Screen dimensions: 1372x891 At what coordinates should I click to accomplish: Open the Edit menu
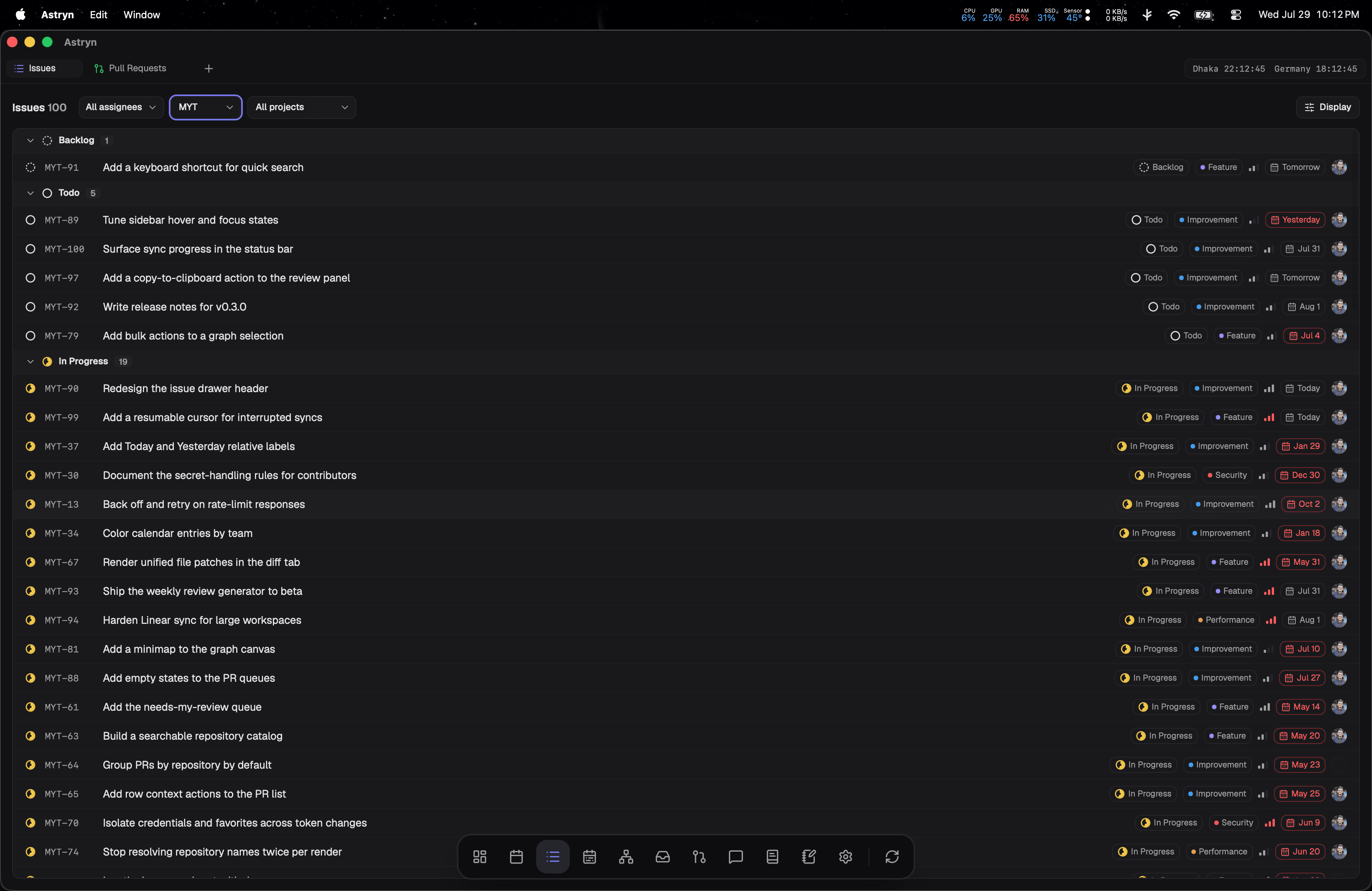pos(99,15)
